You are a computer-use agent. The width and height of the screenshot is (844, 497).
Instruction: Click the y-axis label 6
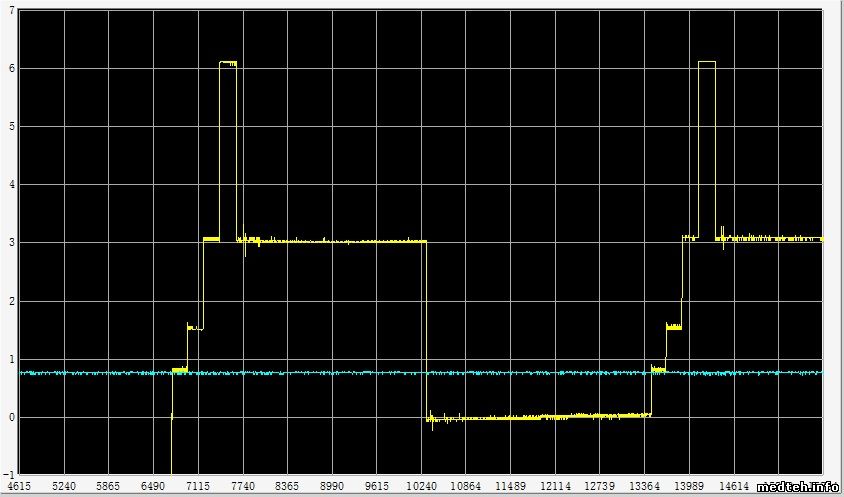tap(10, 68)
